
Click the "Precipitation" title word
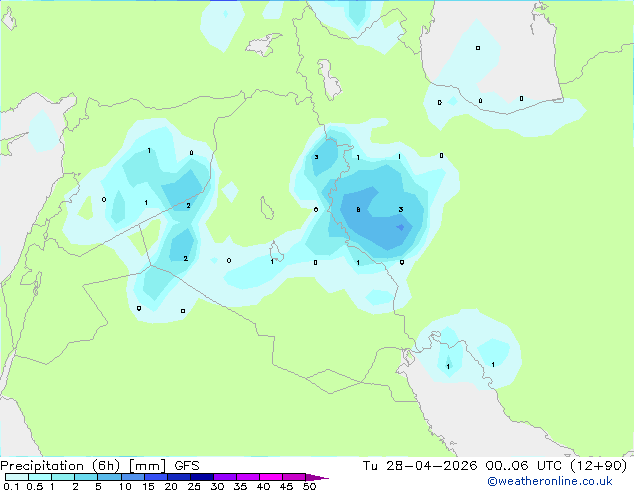pos(42,466)
